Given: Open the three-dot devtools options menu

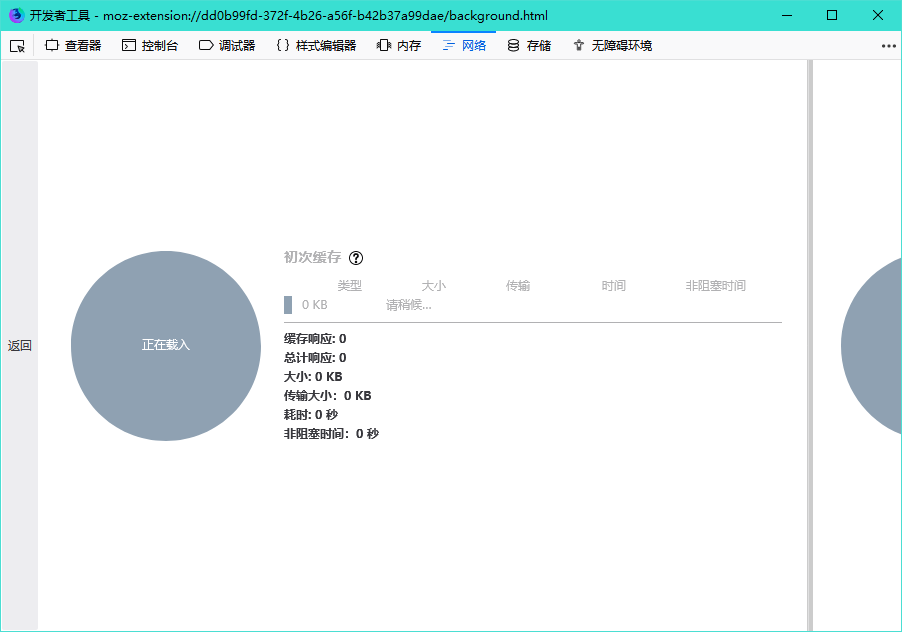Looking at the screenshot, I should tap(888, 46).
